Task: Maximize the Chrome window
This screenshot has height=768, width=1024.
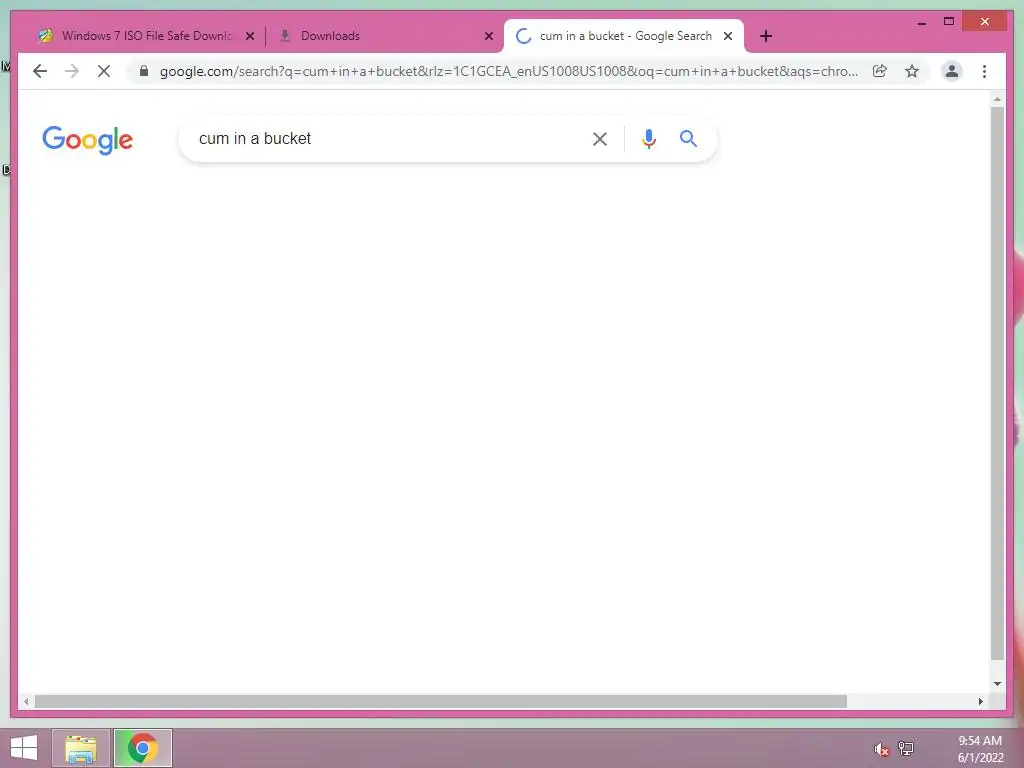Action: (949, 22)
